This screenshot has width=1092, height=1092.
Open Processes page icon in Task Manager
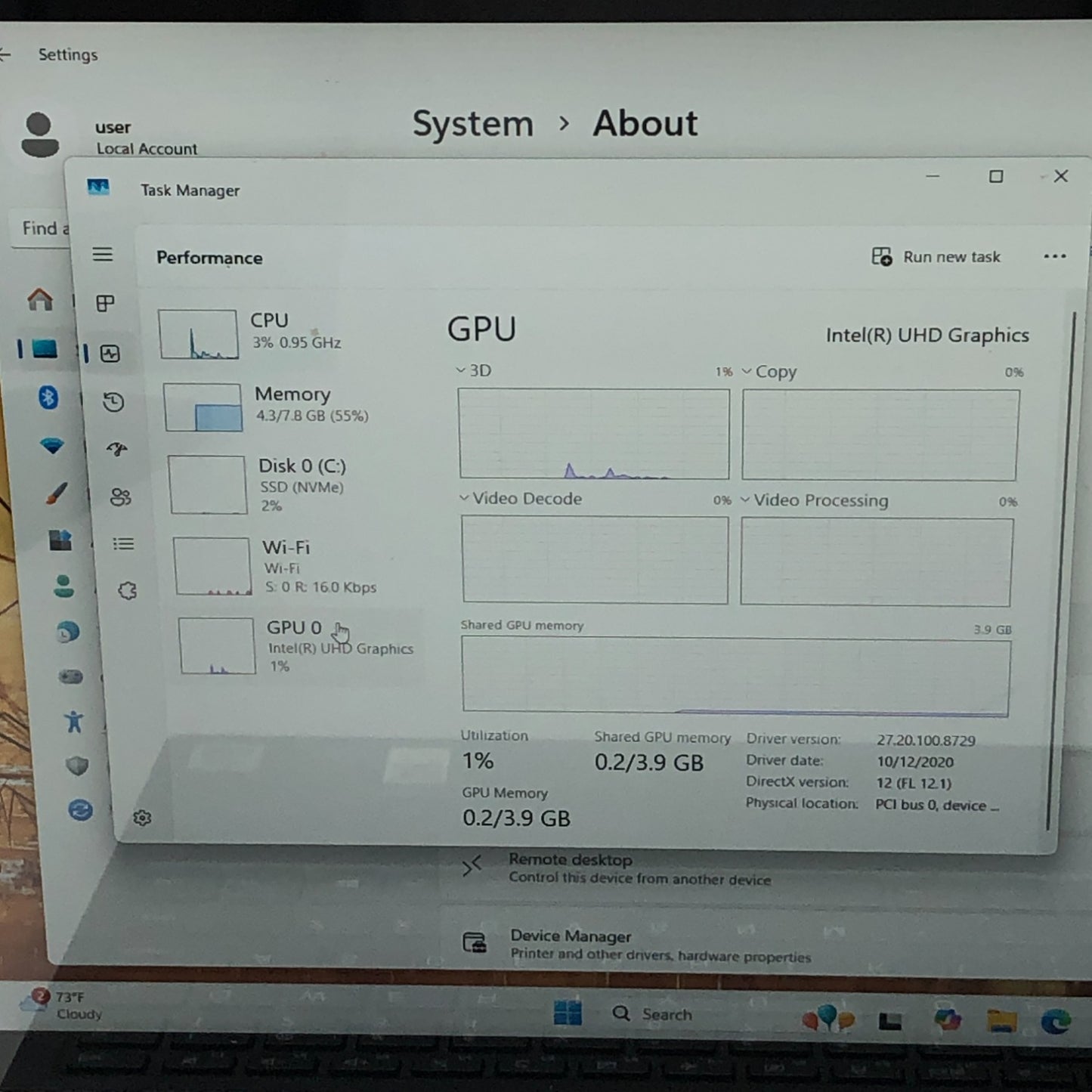pos(106,304)
